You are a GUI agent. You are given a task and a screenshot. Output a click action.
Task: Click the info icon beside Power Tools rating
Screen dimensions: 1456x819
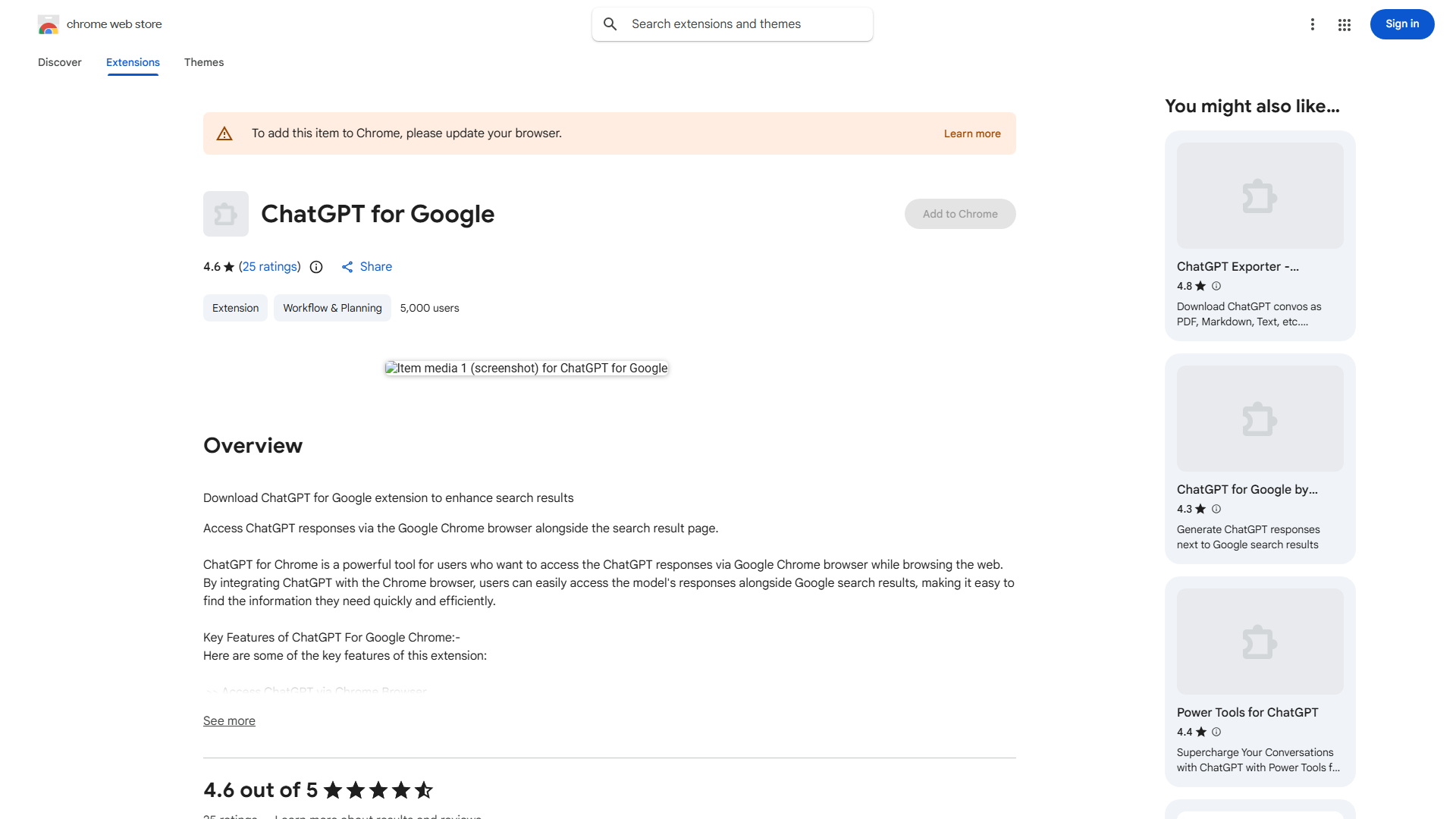click(x=1216, y=732)
